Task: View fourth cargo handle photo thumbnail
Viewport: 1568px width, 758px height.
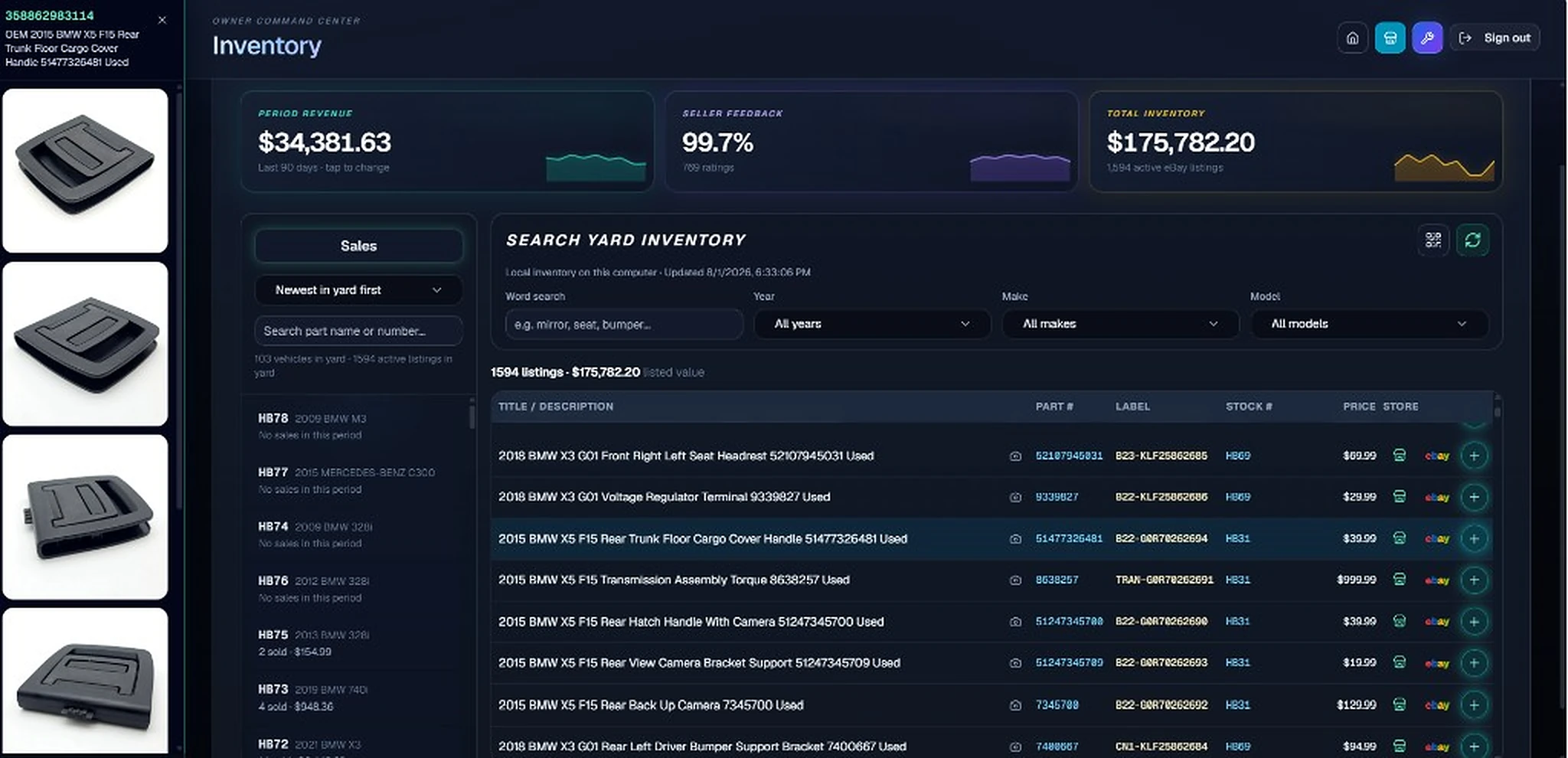Action: click(85, 680)
